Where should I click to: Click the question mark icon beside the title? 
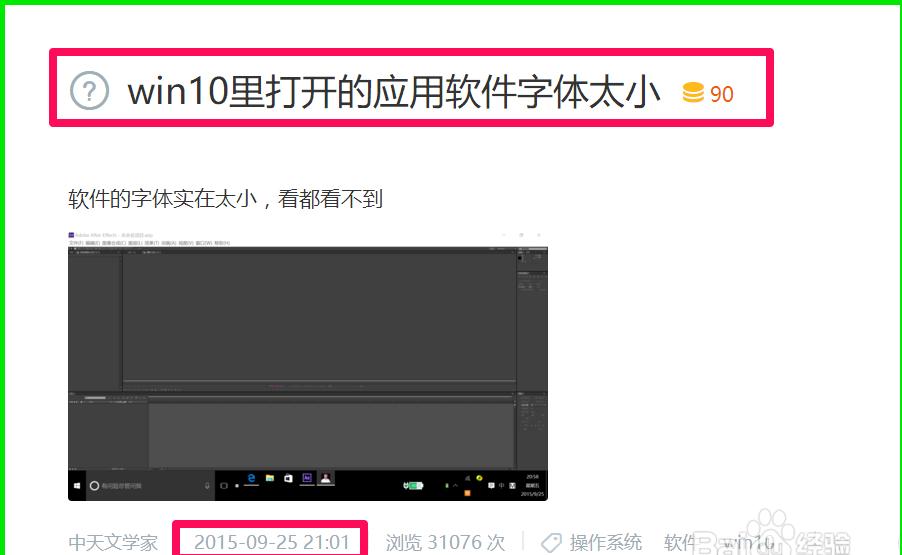[89, 91]
